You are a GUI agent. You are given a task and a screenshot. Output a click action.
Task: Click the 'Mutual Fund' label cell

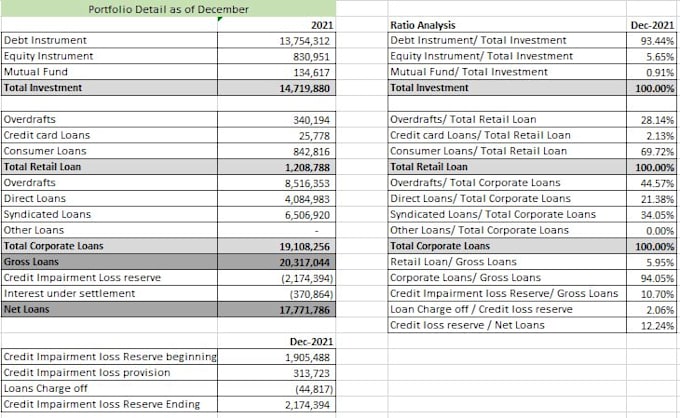109,72
